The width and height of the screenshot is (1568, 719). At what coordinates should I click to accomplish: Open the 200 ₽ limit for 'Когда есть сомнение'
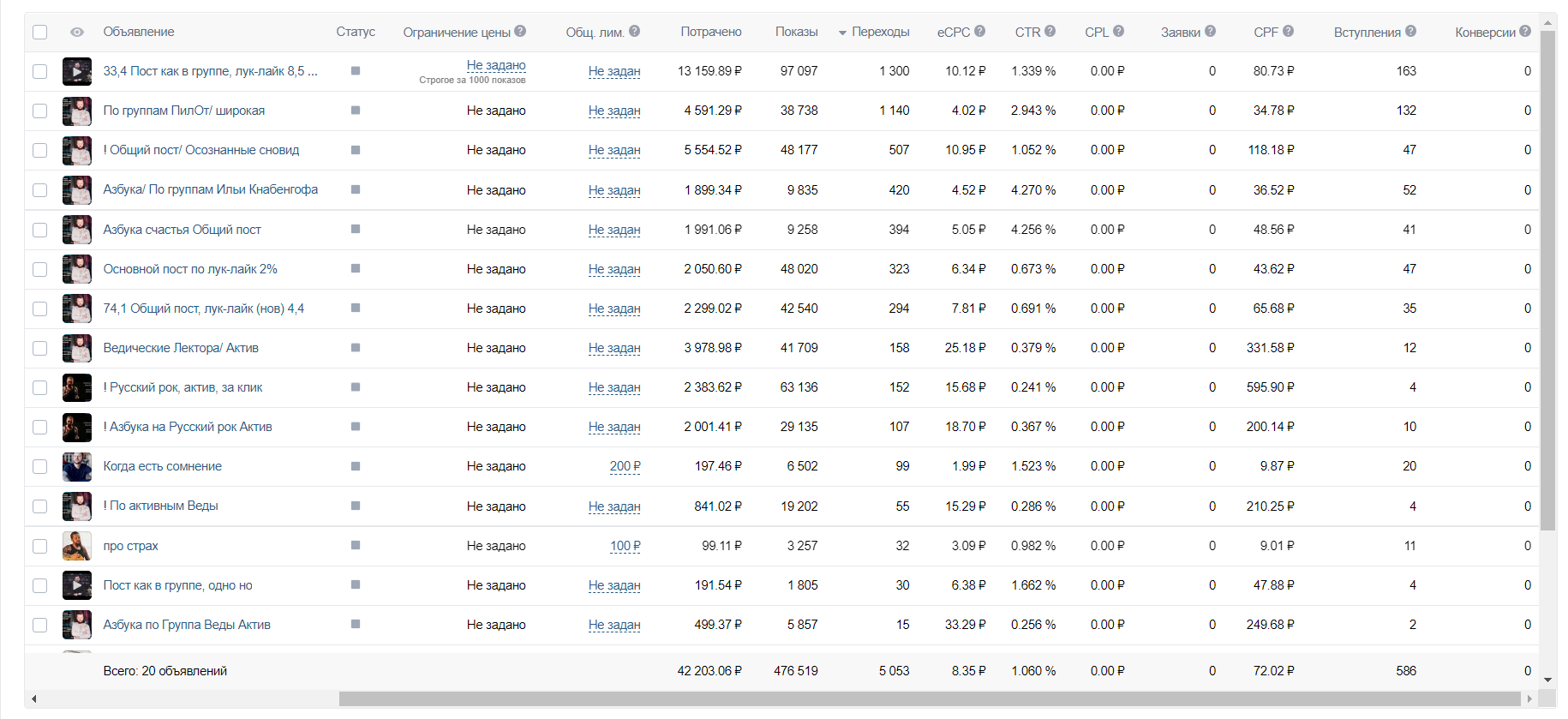(625, 466)
